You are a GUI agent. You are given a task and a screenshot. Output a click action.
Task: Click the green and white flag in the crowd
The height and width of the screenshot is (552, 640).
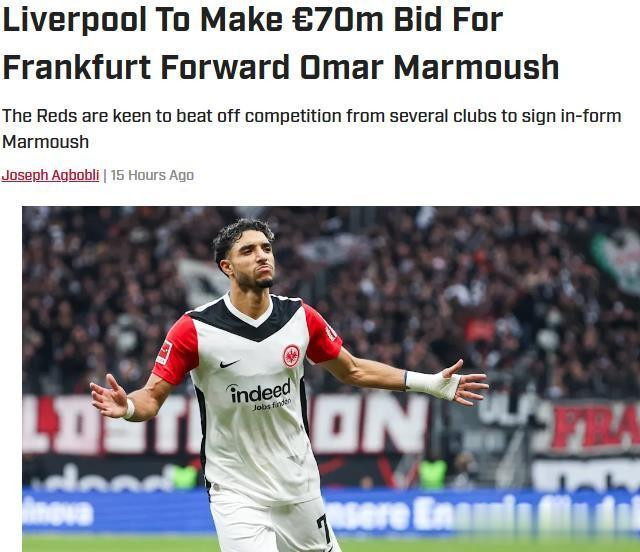(x=617, y=260)
